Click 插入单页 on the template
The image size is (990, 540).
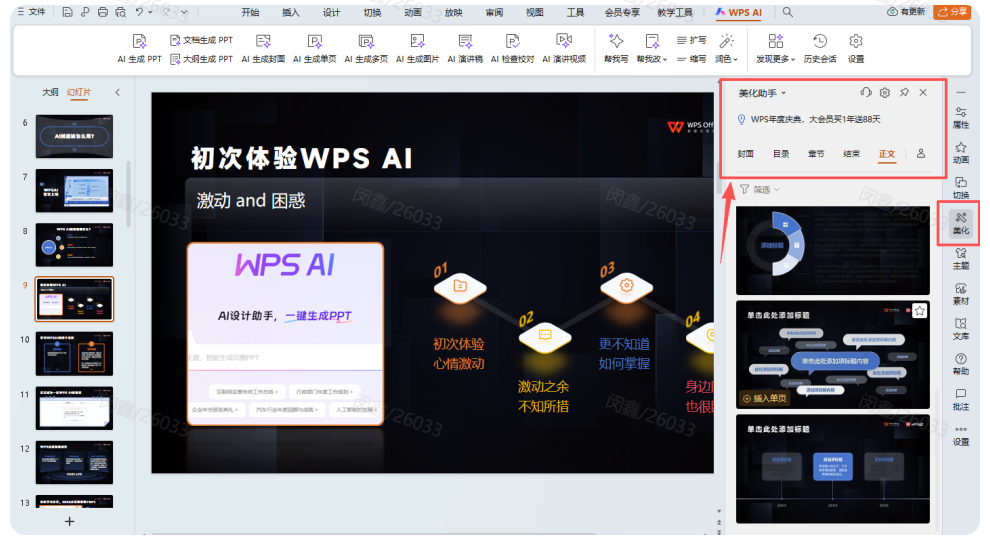tap(765, 399)
